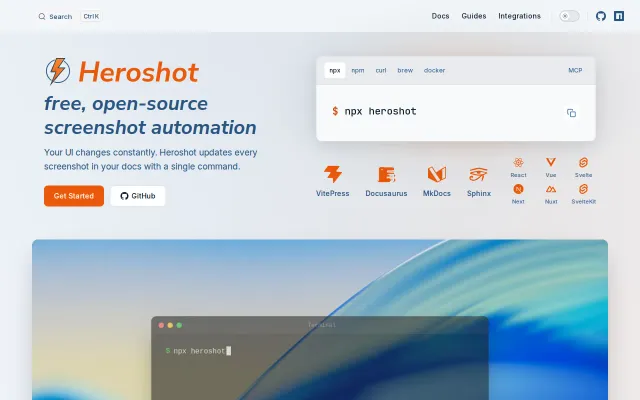The width and height of the screenshot is (640, 400).
Task: Open the Docusaurus integration icon
Action: point(386,174)
